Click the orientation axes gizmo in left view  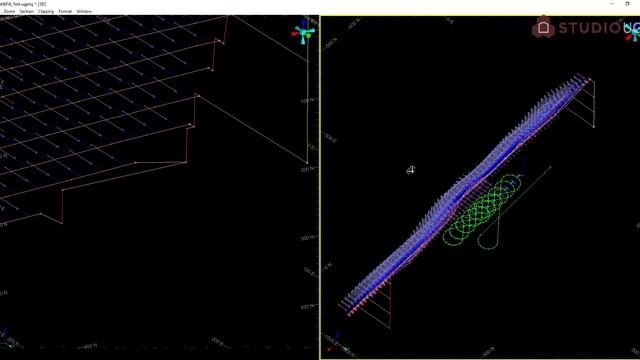coord(304,33)
